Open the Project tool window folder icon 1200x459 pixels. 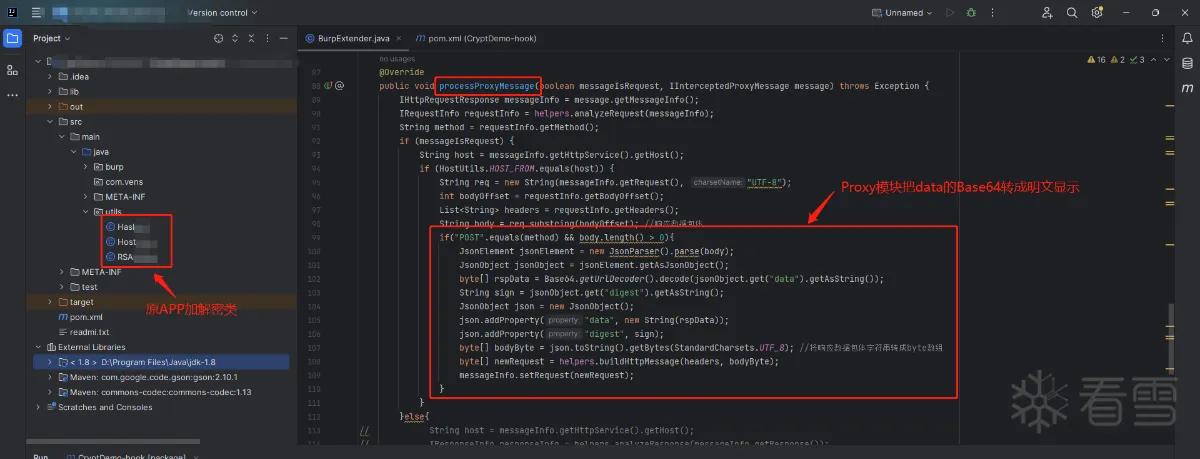(12, 39)
